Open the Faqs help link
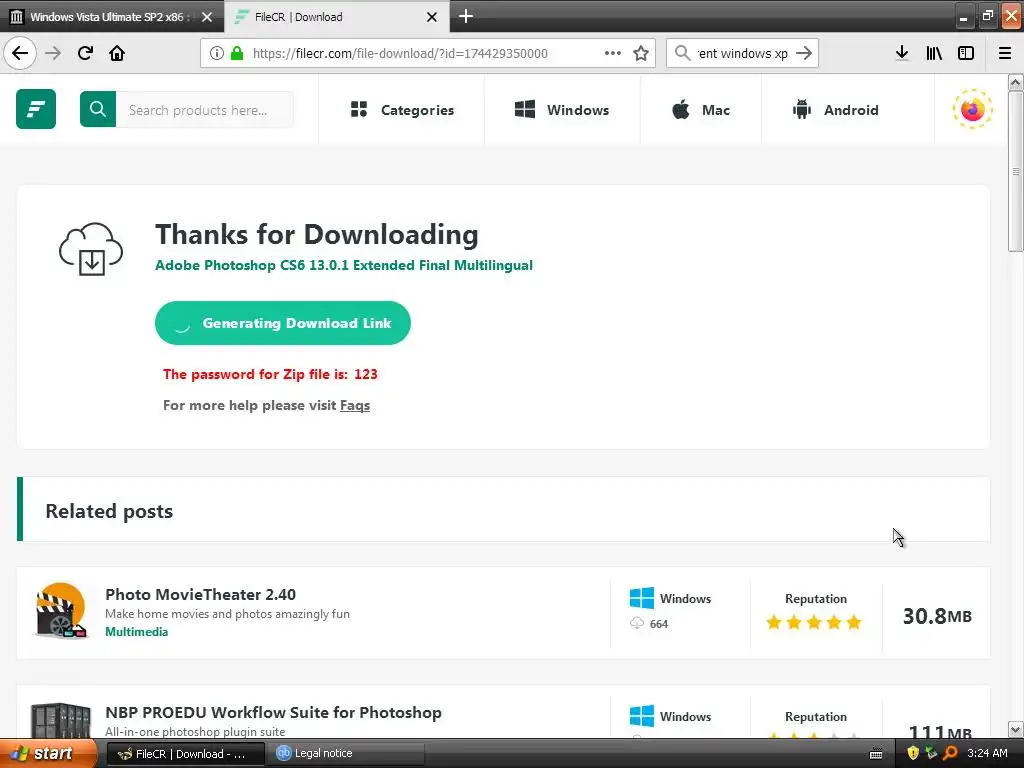Viewport: 1024px width, 768px height. (355, 406)
